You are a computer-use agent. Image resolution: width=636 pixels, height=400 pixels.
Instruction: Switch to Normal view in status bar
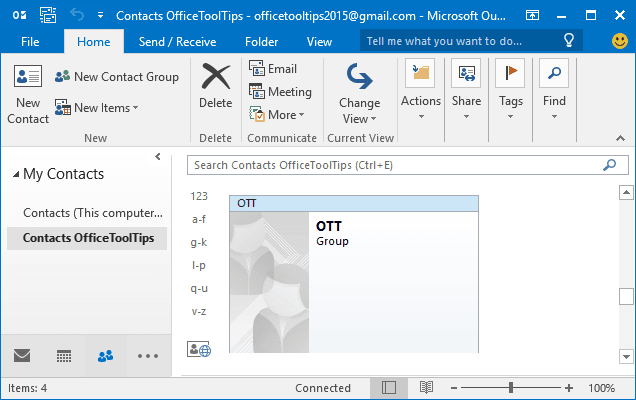[x=389, y=388]
